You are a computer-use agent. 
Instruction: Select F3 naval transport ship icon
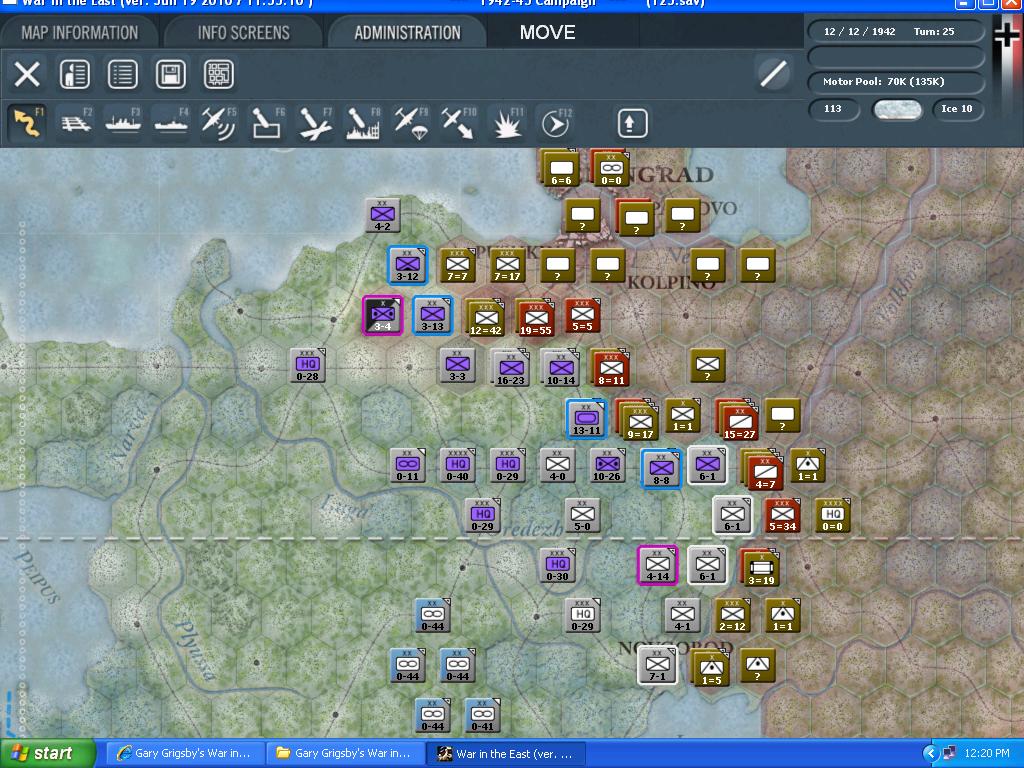123,123
